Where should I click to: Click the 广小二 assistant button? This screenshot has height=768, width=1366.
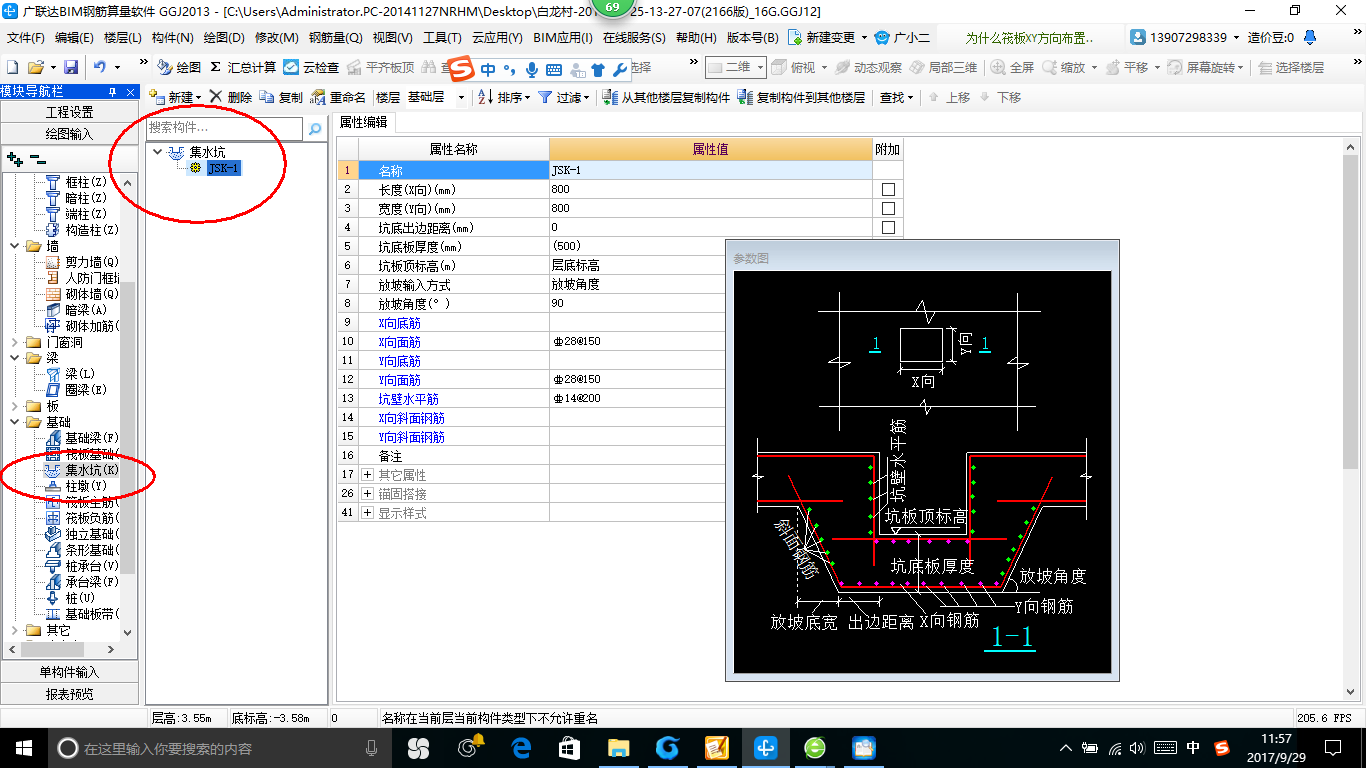click(x=903, y=38)
